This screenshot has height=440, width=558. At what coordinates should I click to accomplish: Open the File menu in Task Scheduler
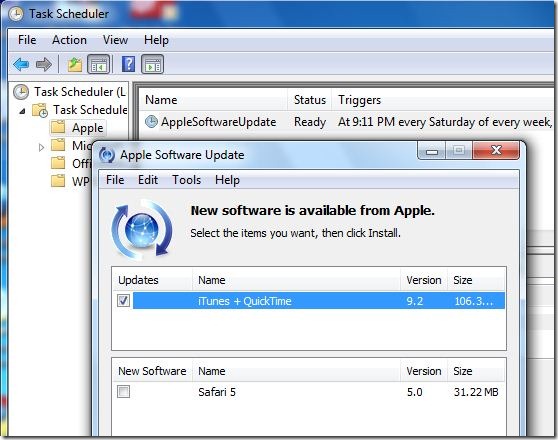(x=27, y=40)
